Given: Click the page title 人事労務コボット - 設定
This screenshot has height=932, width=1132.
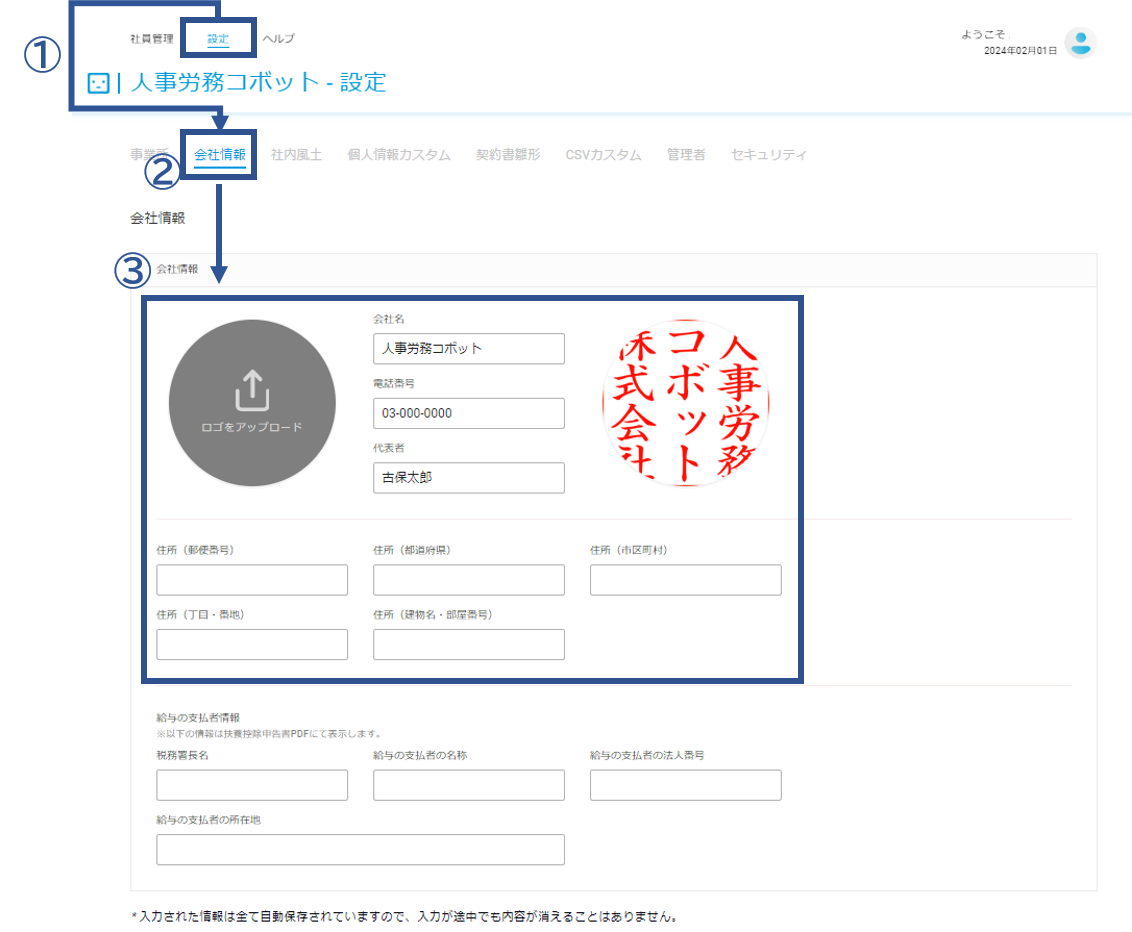Looking at the screenshot, I should click(x=258, y=82).
